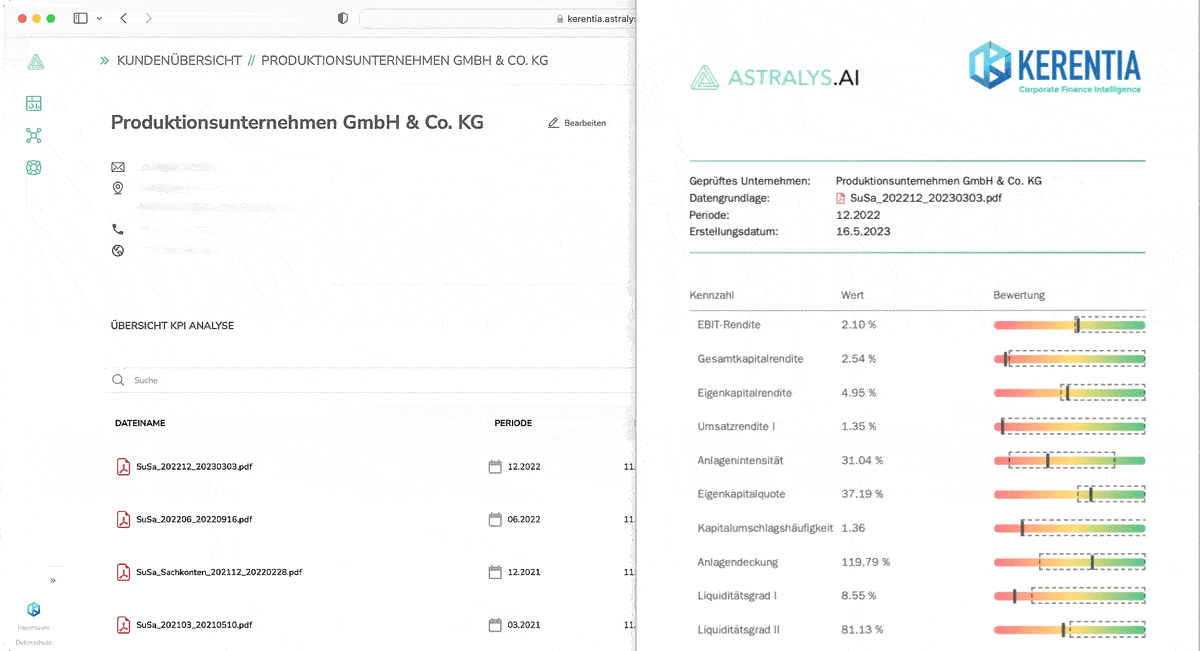The image size is (1200, 651).
Task: Focus the Suche search input field
Action: point(370,380)
